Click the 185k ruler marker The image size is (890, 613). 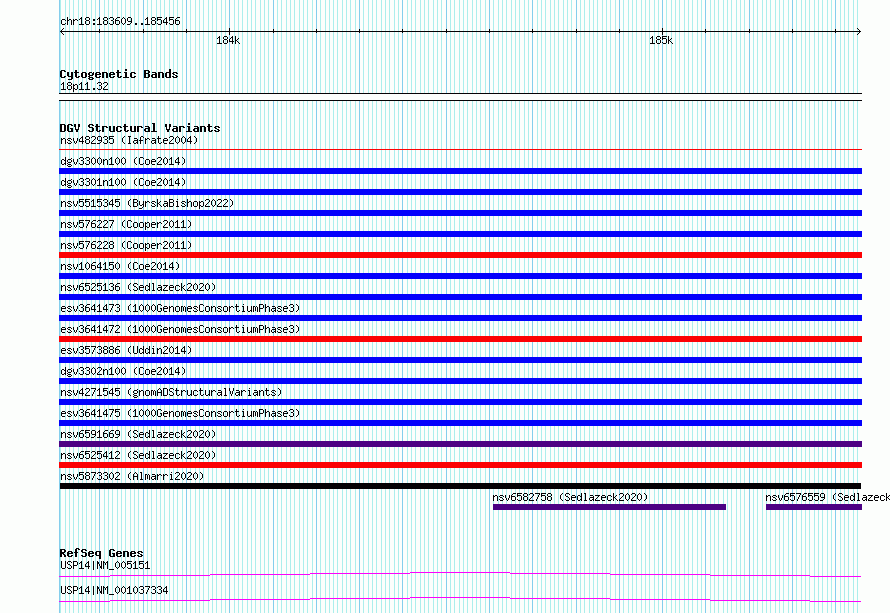(x=661, y=40)
